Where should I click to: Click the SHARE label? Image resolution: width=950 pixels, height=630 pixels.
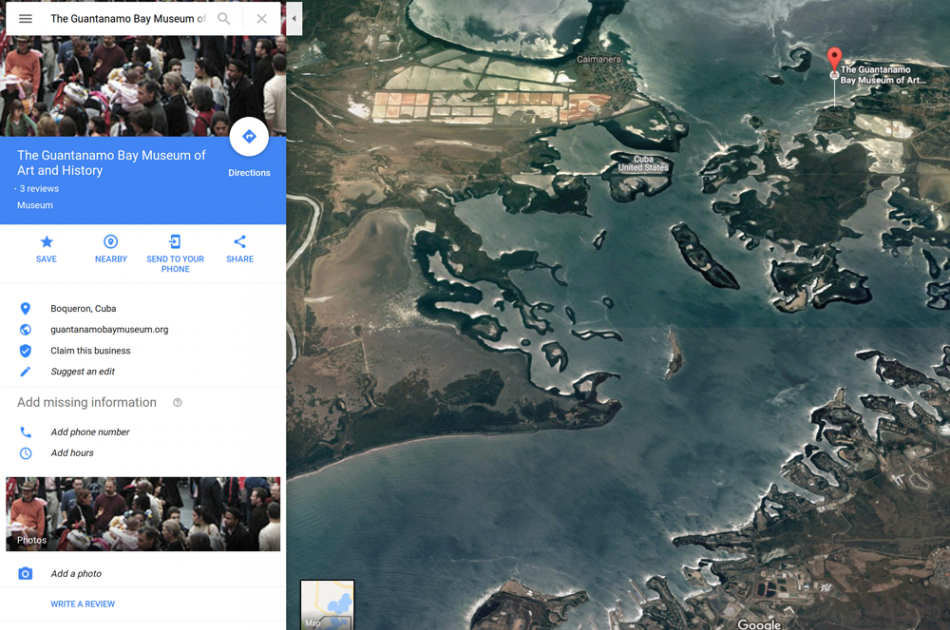[240, 259]
